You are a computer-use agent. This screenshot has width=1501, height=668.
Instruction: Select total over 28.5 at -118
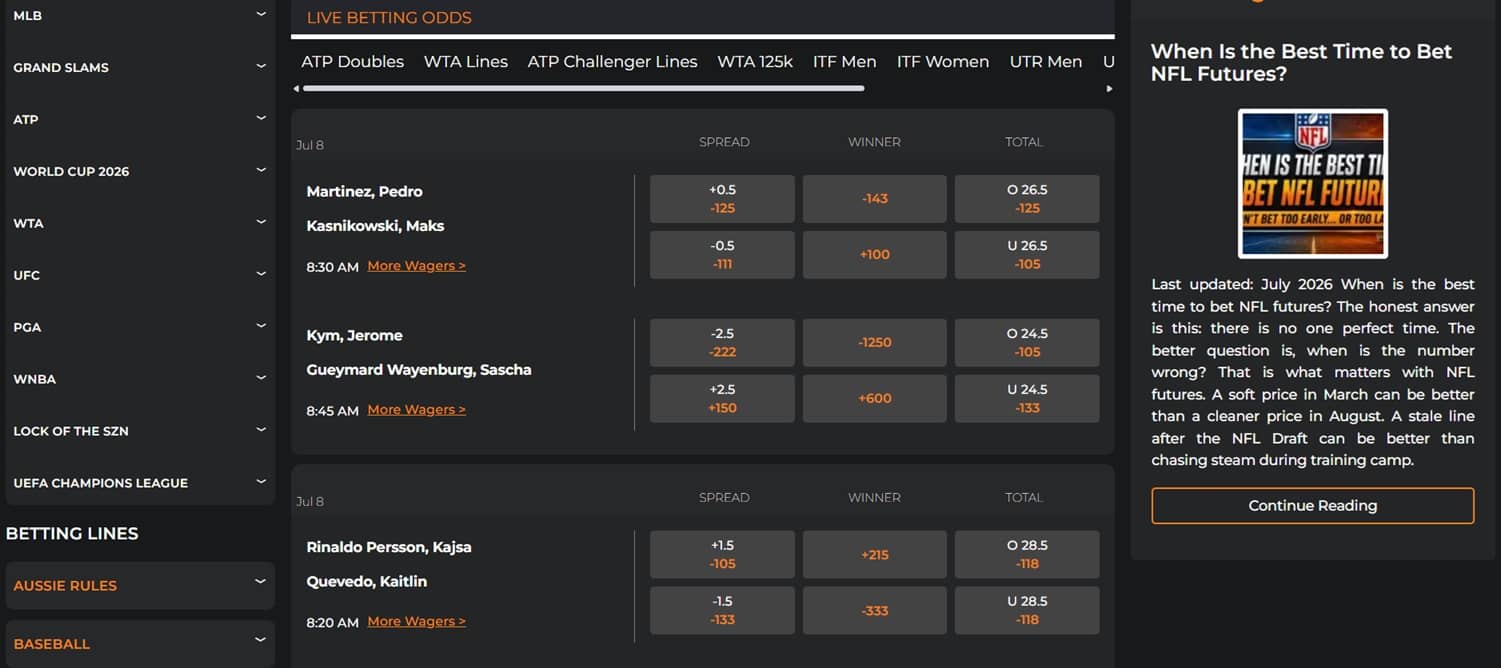click(x=1027, y=555)
